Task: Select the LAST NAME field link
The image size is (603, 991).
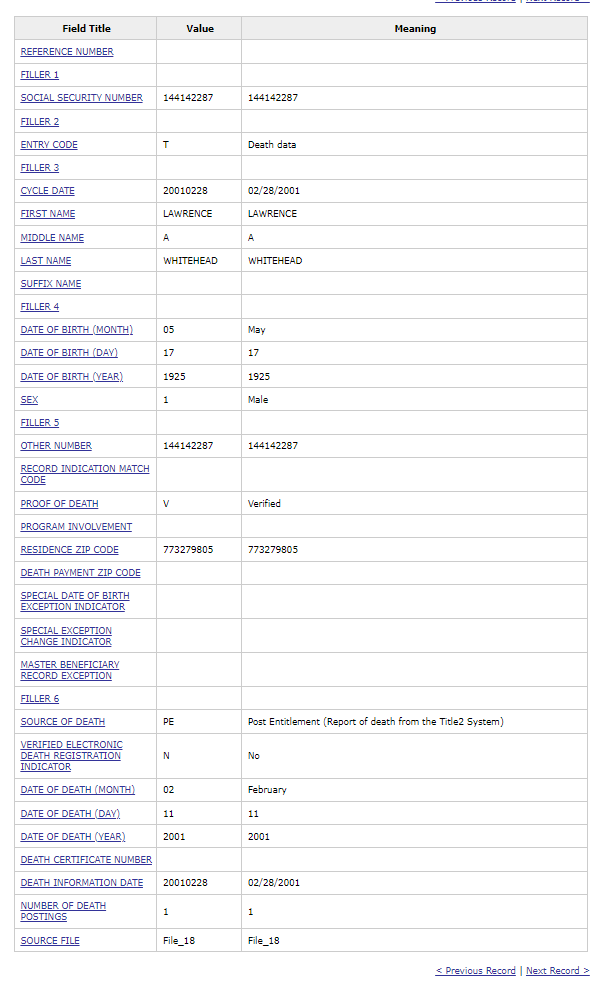Action: tap(46, 261)
